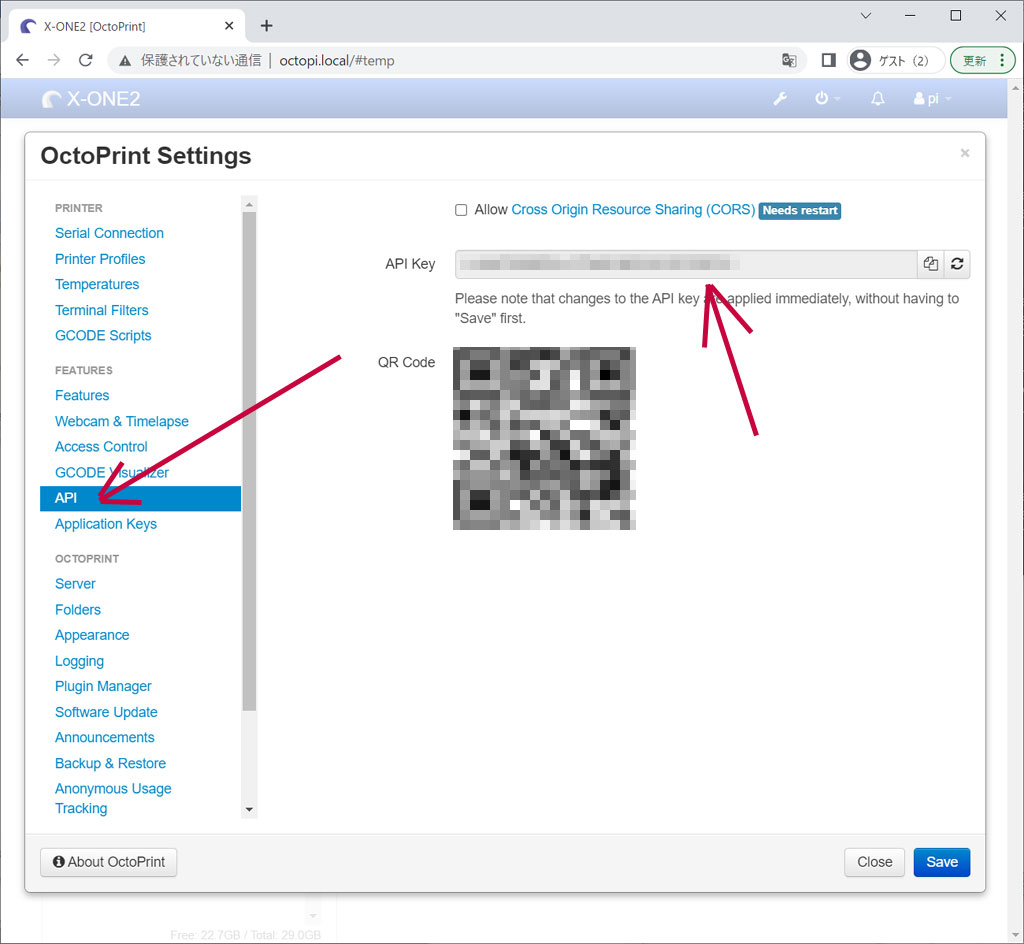Follow the Cross Origin Resource Sharing link
The image size is (1024, 944).
(632, 210)
